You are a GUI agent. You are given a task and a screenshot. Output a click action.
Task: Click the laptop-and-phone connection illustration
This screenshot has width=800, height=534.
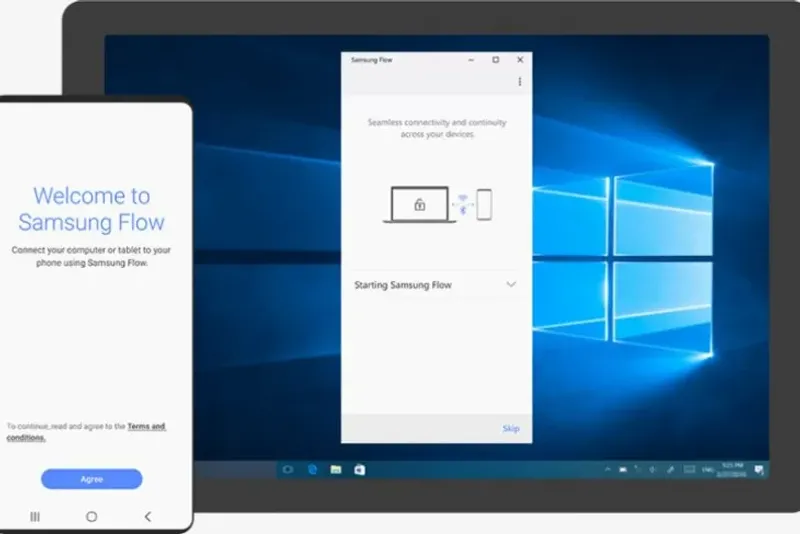(x=438, y=205)
